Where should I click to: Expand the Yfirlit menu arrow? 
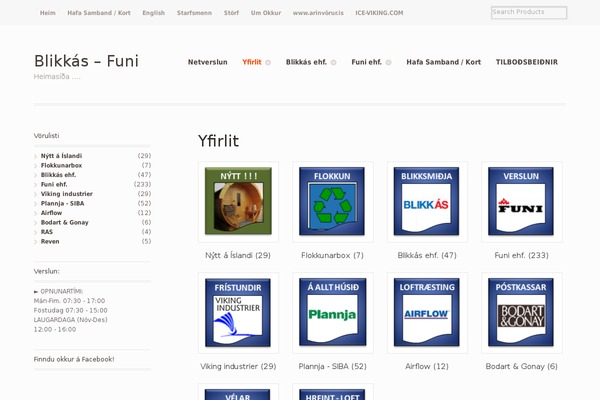coord(268,62)
